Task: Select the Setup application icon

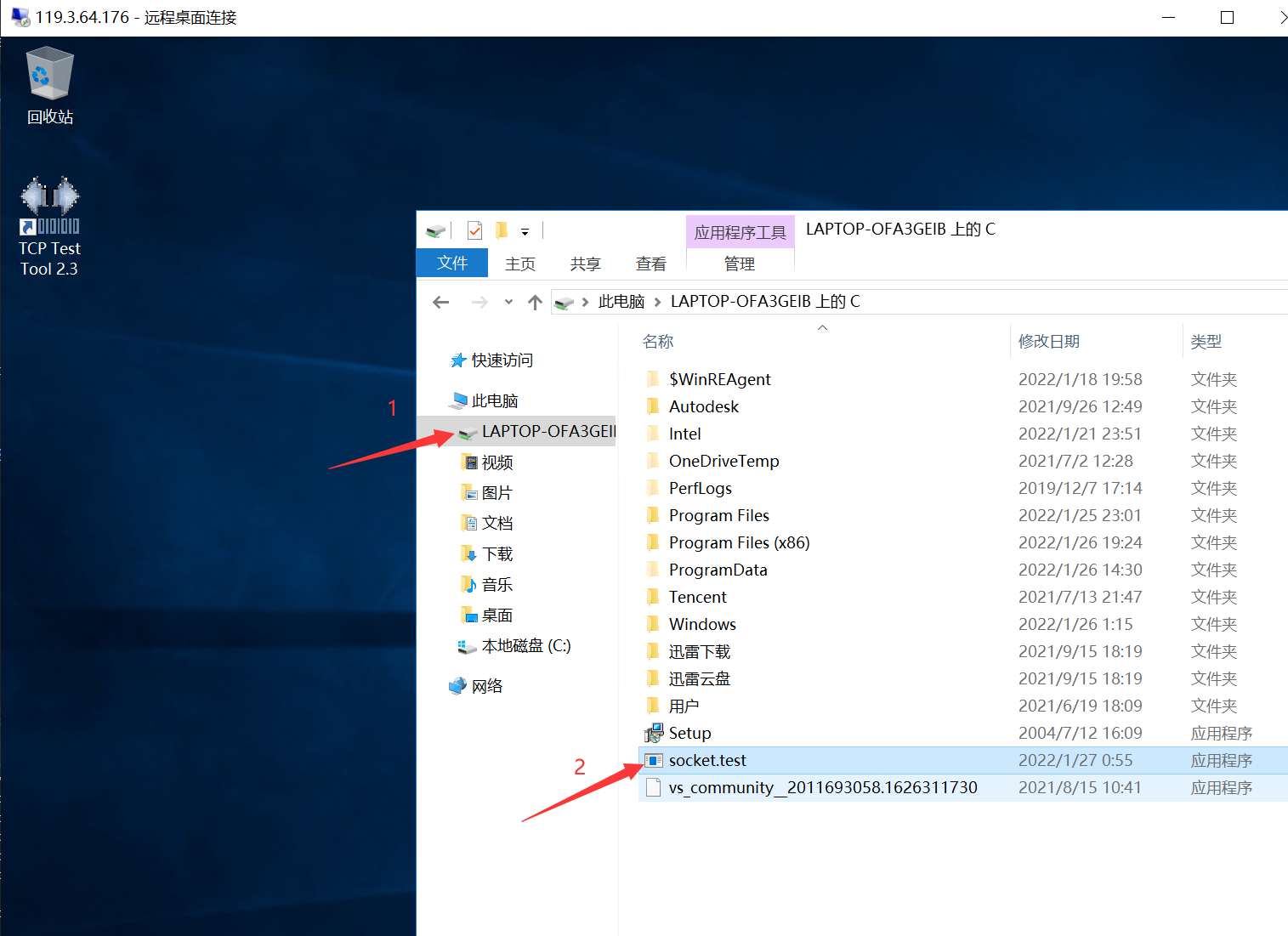Action: point(653,733)
